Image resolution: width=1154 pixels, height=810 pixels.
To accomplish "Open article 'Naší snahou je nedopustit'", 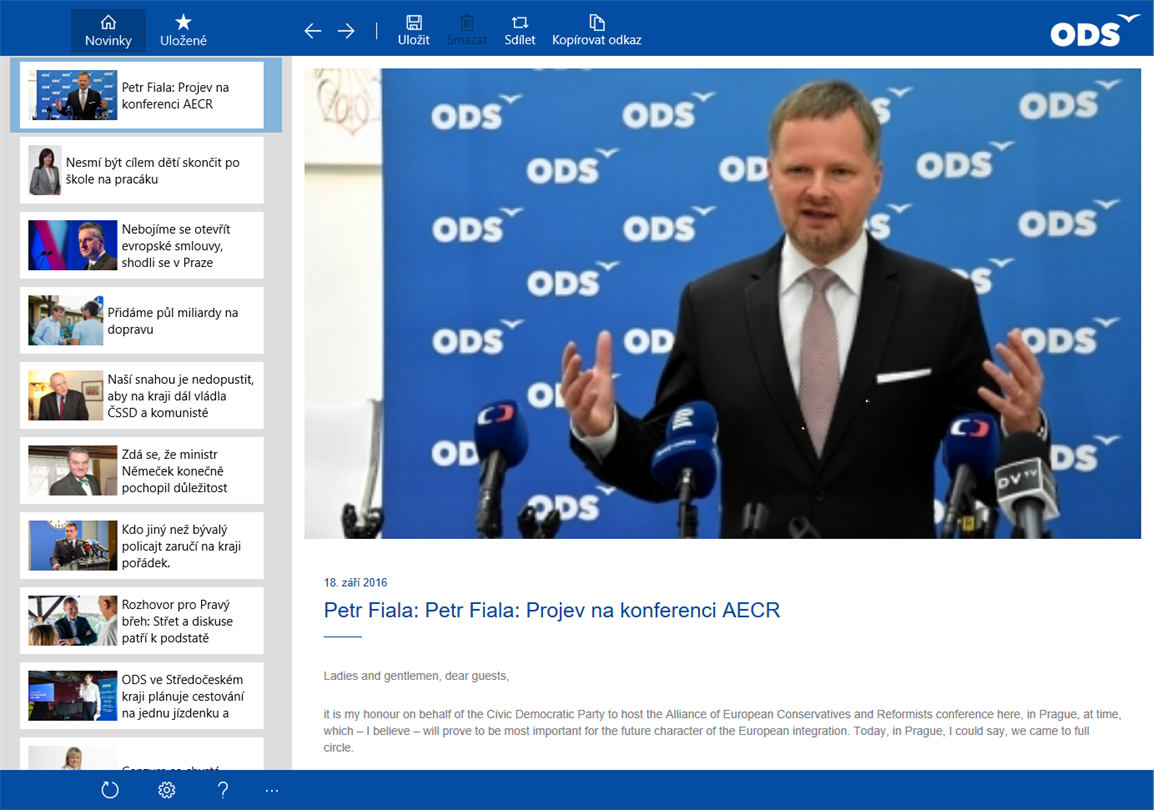I will [142, 395].
